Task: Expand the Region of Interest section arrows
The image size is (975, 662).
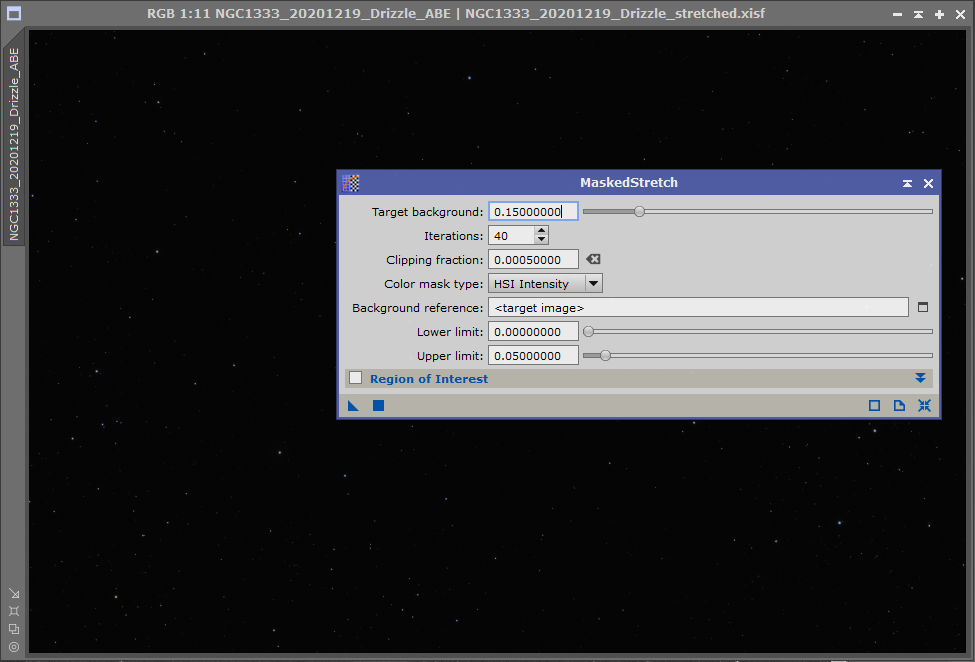Action: point(920,378)
